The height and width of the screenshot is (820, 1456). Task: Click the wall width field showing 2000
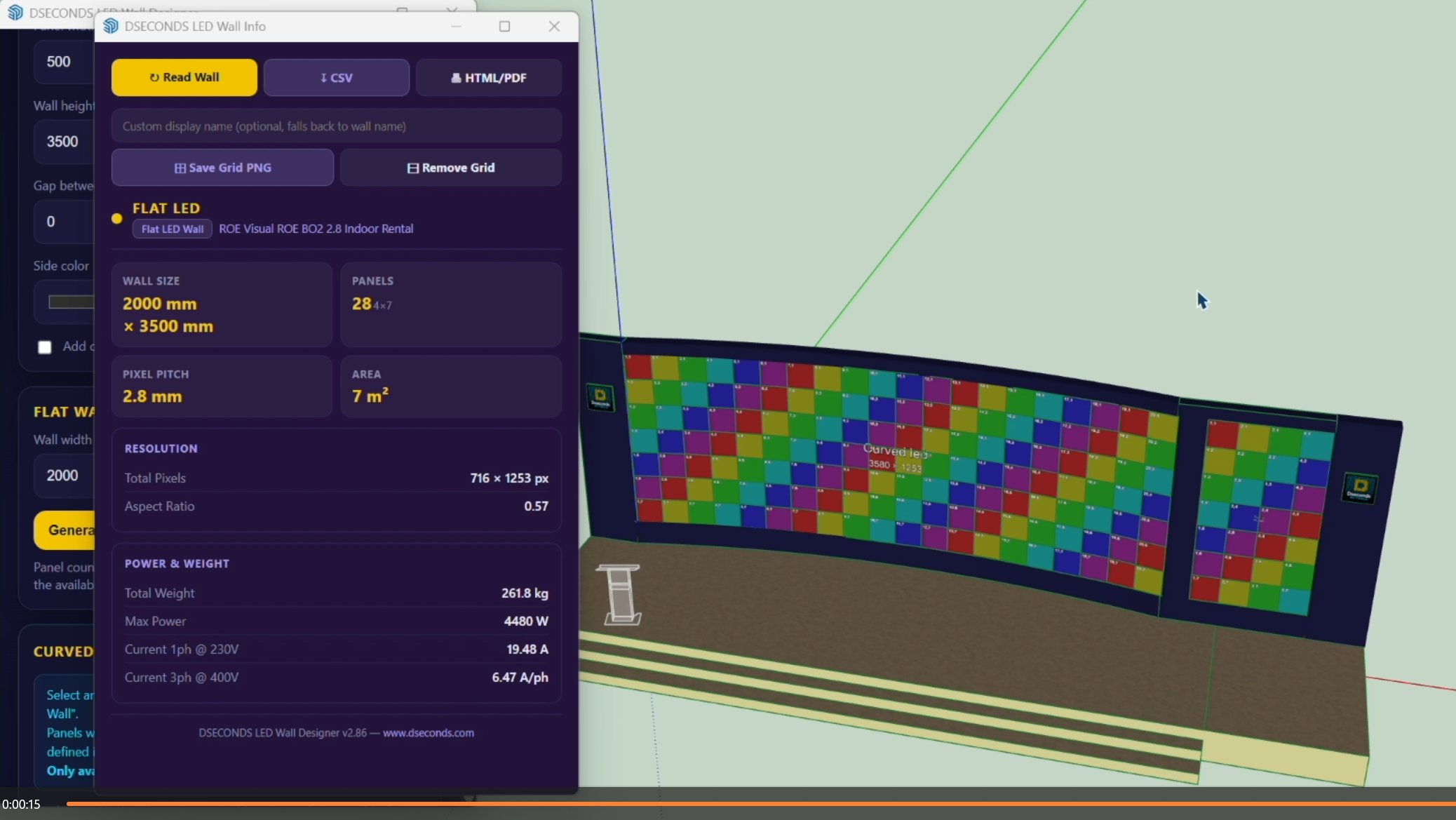tap(64, 476)
